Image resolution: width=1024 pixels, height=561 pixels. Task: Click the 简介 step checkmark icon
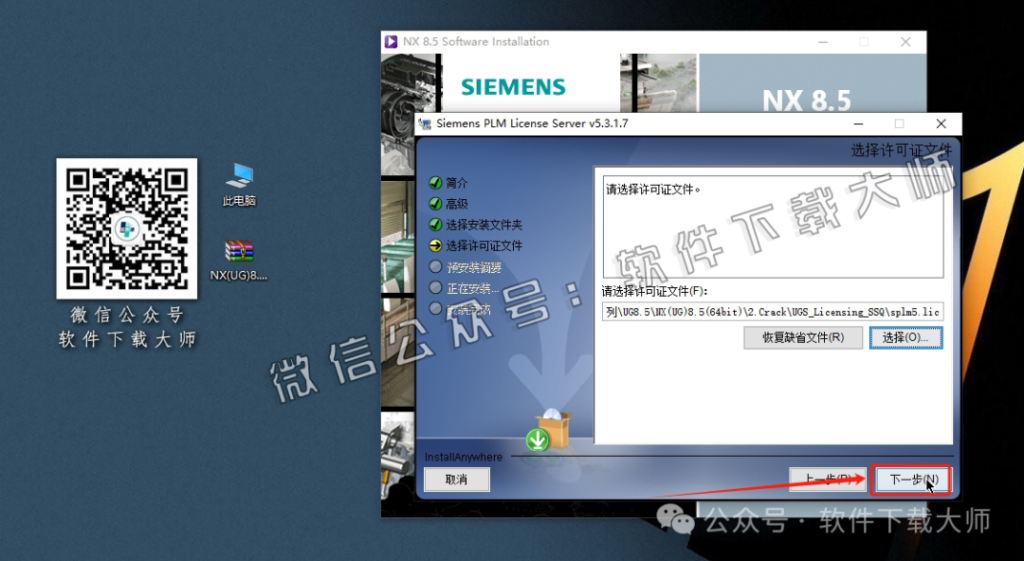(436, 183)
